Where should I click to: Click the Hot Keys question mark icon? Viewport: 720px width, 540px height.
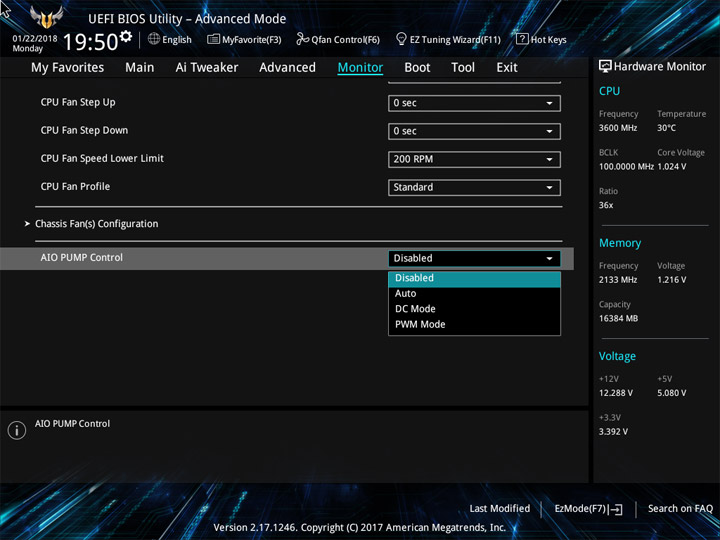pos(522,39)
